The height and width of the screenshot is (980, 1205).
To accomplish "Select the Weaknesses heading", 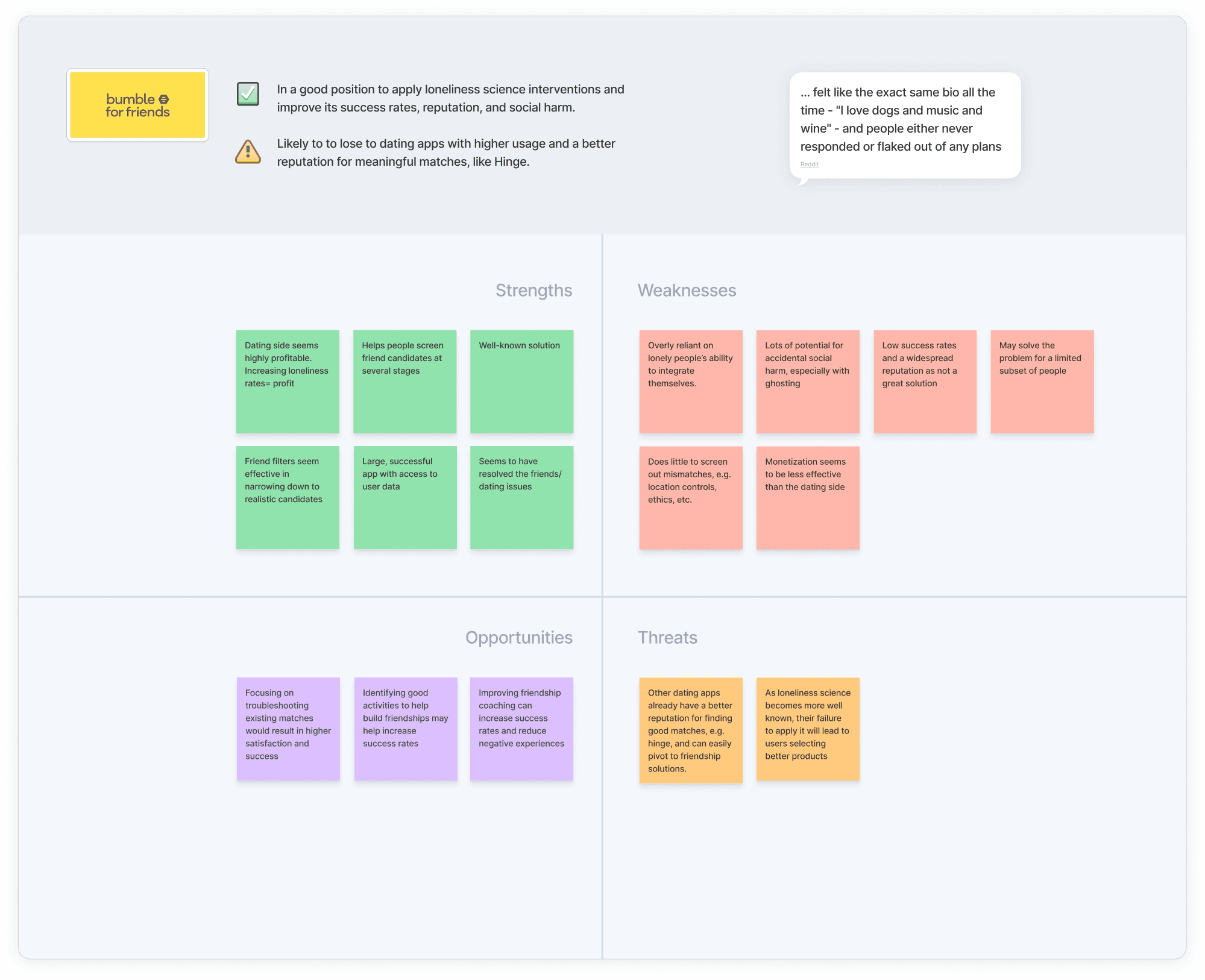I will (687, 291).
